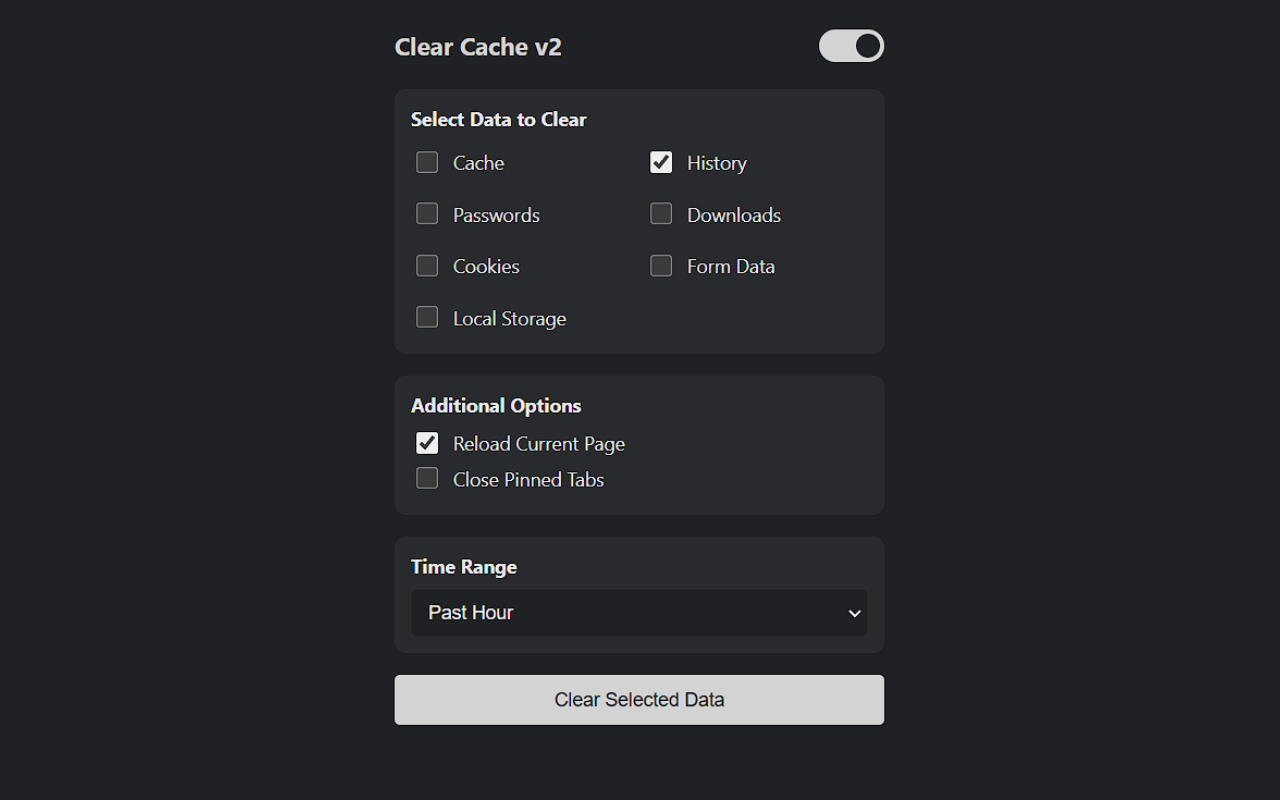Select the Form Data option
1280x800 pixels.
[x=660, y=265]
